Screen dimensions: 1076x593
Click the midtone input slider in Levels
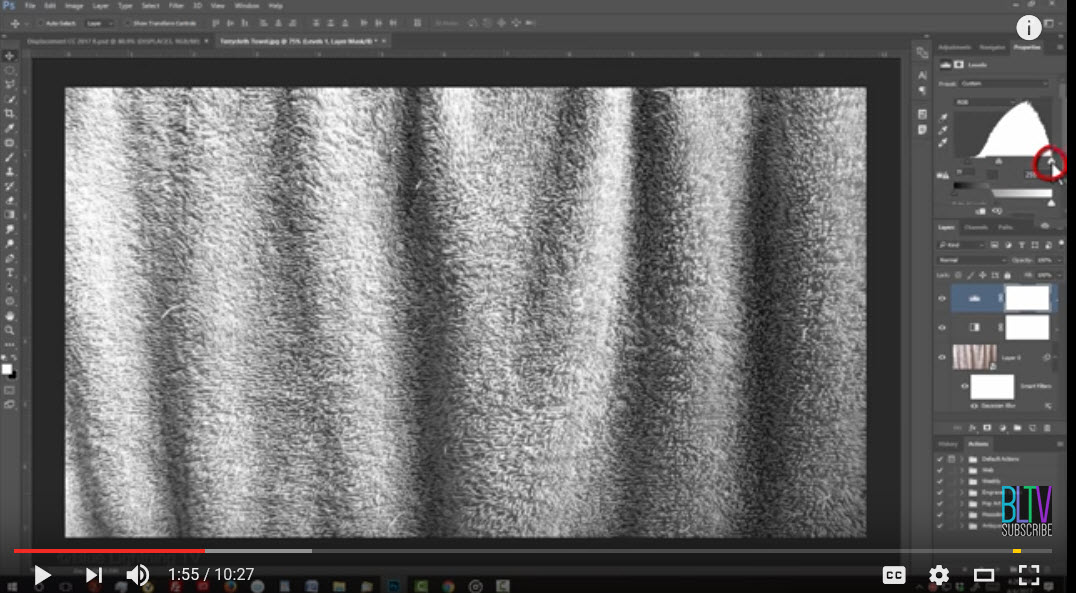pyautogui.click(x=998, y=162)
